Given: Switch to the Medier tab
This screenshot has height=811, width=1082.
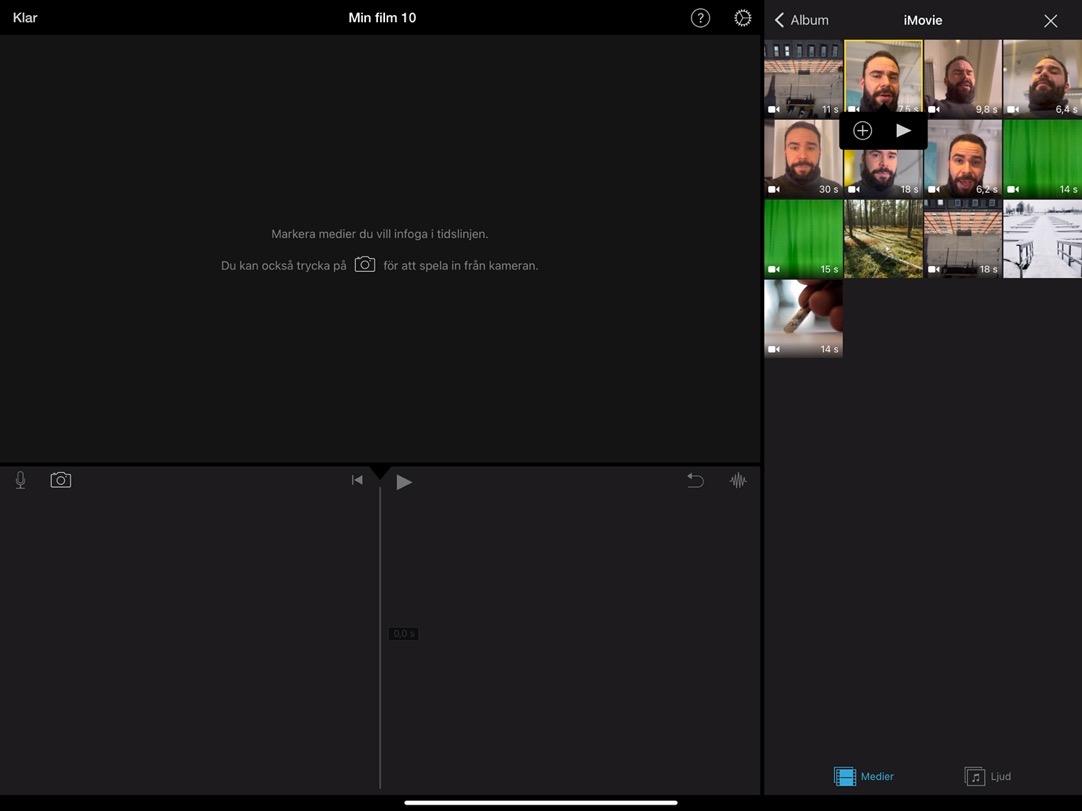Looking at the screenshot, I should point(864,776).
